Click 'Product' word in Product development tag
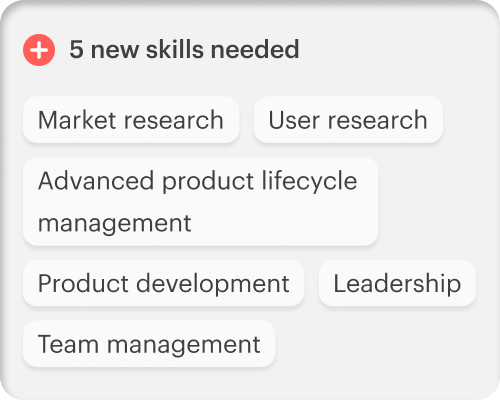Viewport: 500px width, 400px height. pyautogui.click(x=83, y=283)
